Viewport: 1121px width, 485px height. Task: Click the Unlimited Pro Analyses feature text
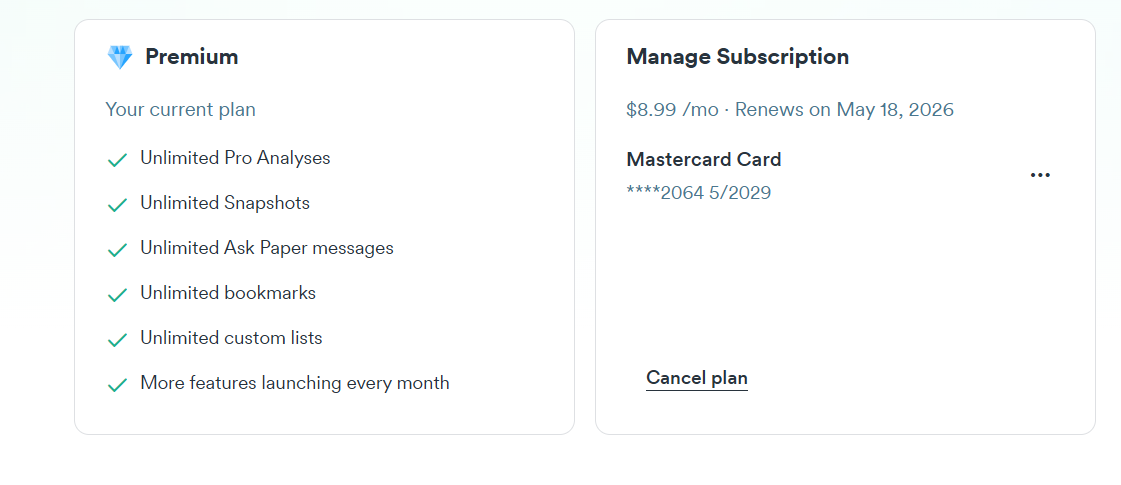tap(235, 158)
